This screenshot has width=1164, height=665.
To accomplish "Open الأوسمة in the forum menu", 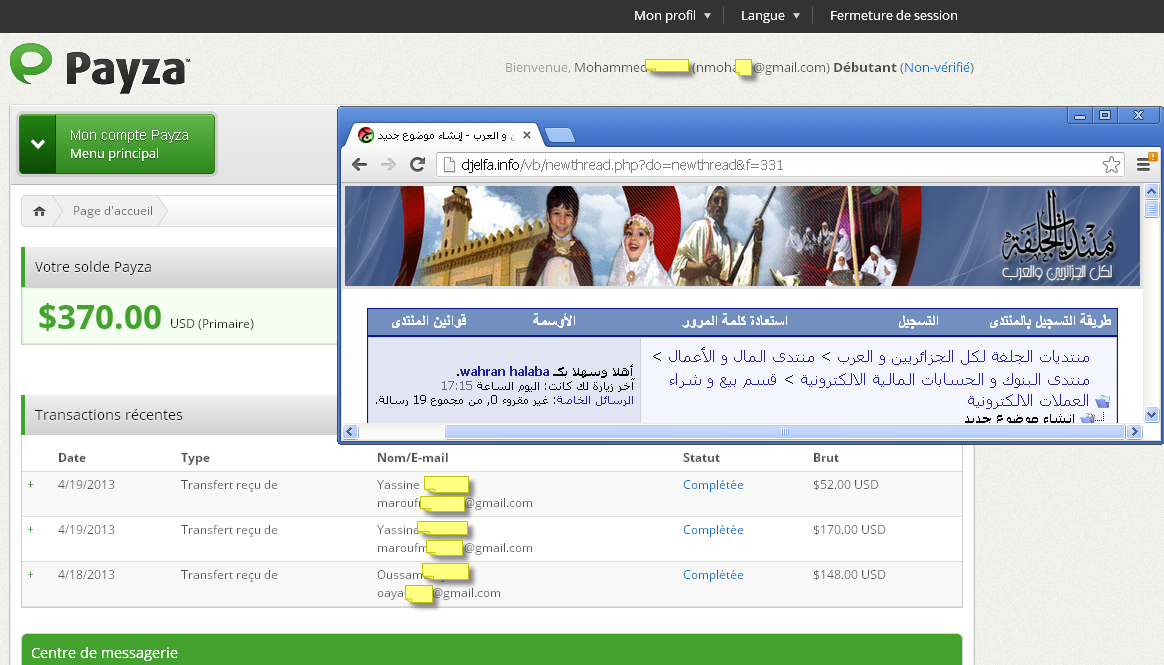I will tap(554, 321).
